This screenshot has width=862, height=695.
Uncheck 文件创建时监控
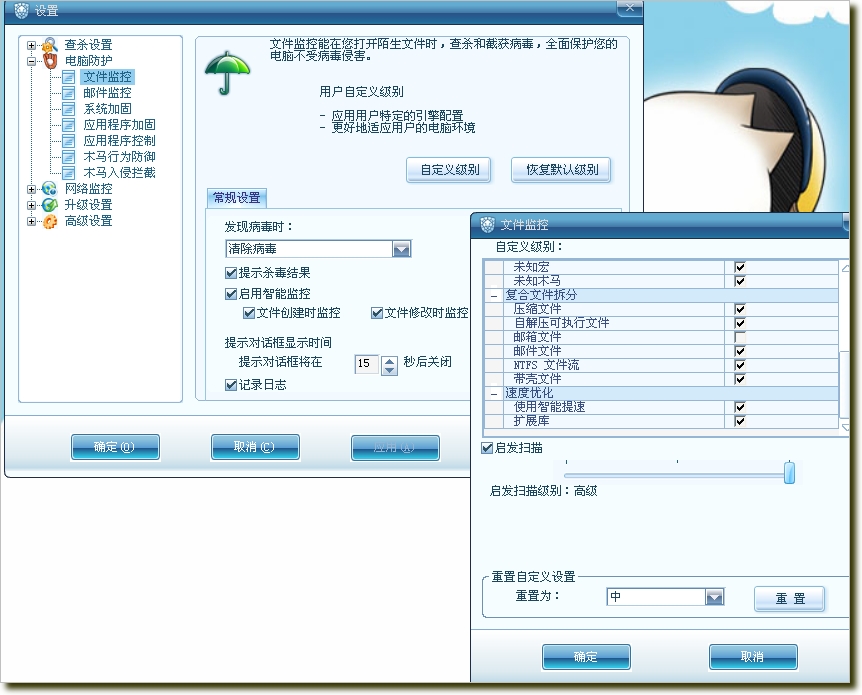[x=249, y=313]
